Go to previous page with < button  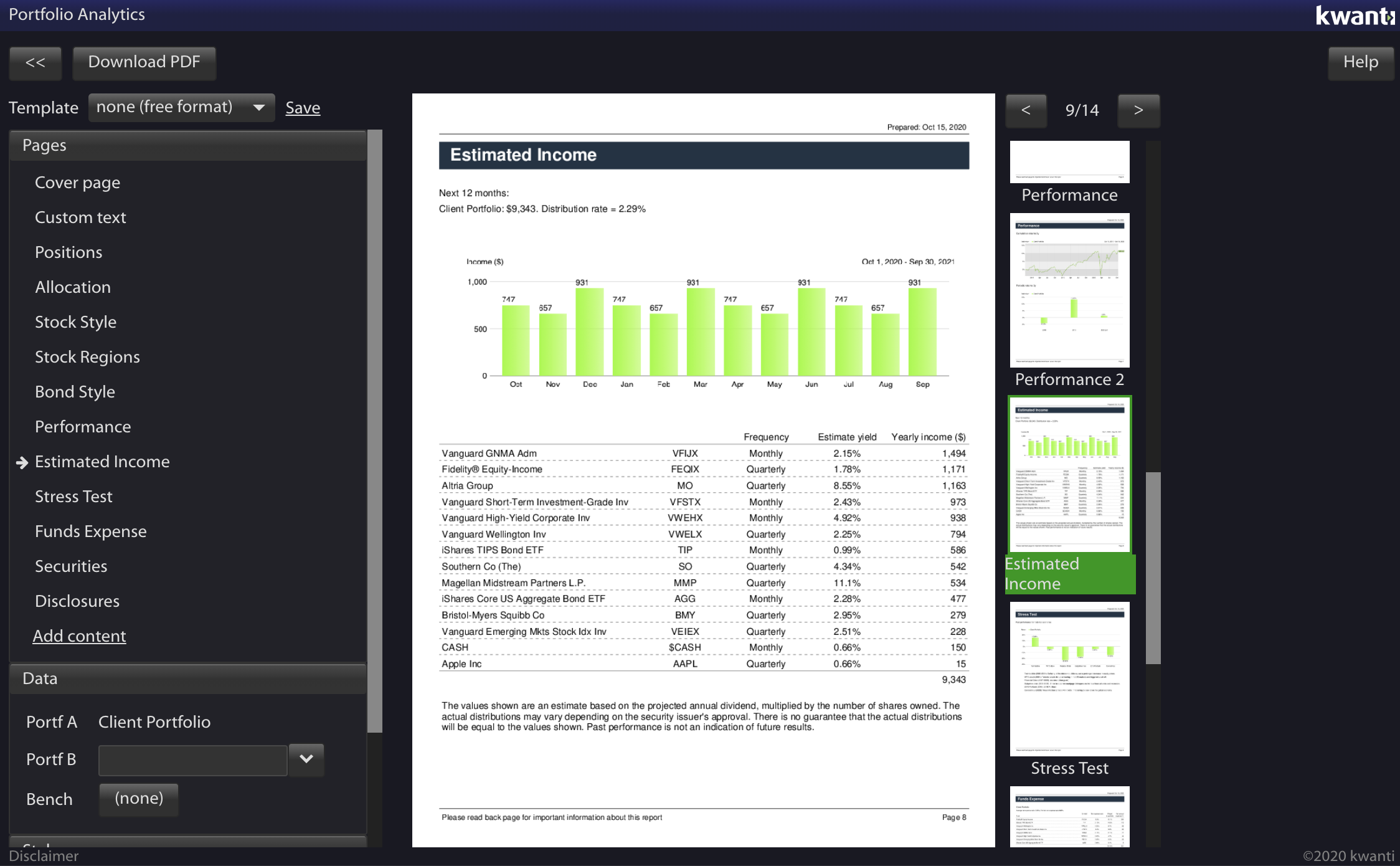pos(1026,111)
